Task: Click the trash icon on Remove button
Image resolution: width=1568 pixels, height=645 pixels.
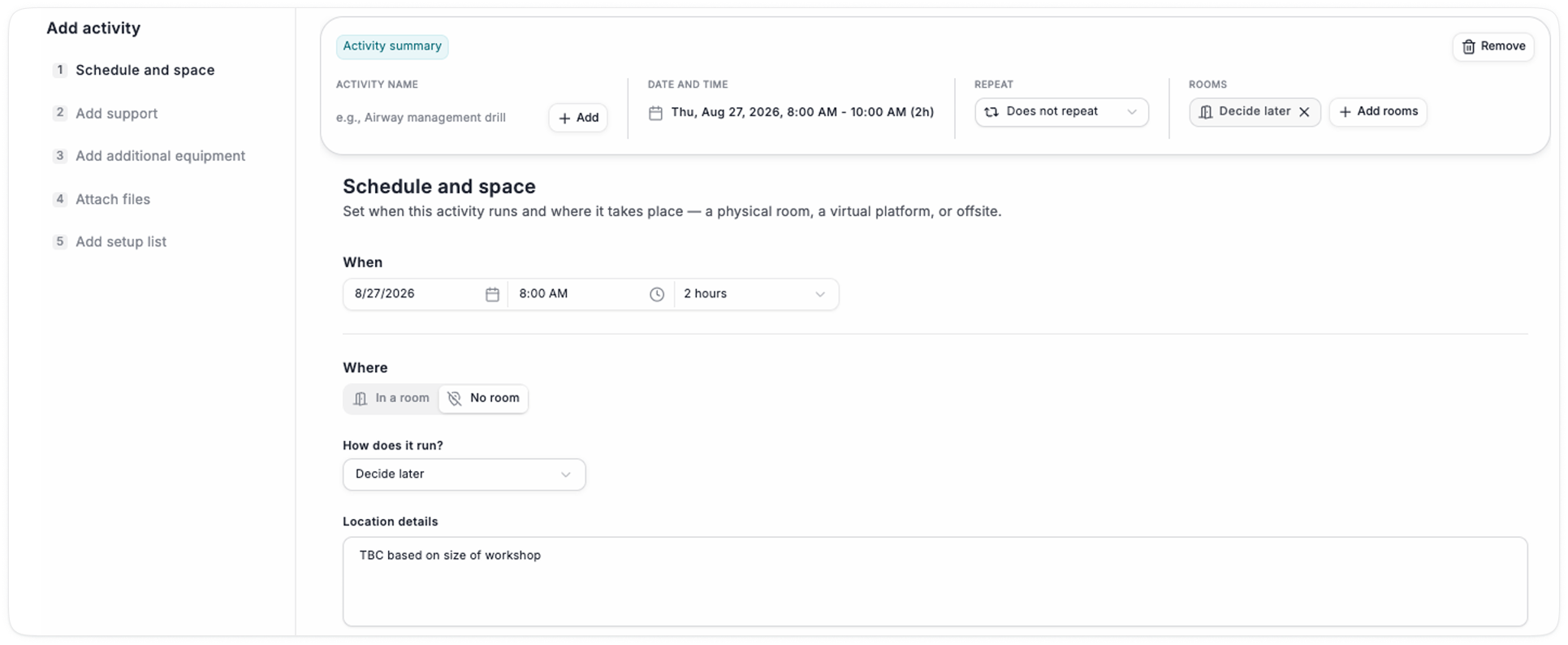Action: [1468, 46]
